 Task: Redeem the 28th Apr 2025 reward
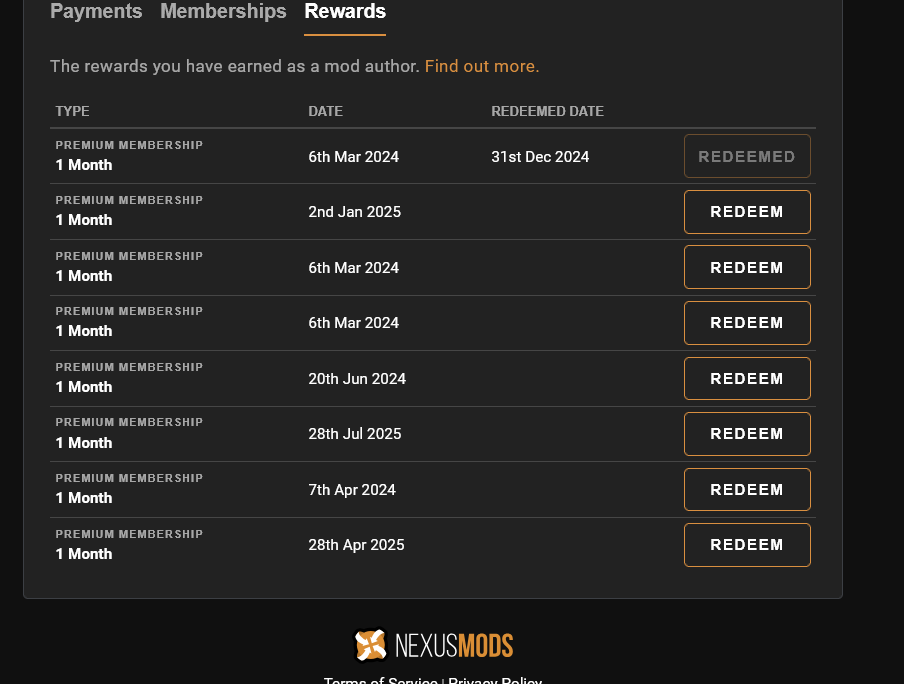747,545
